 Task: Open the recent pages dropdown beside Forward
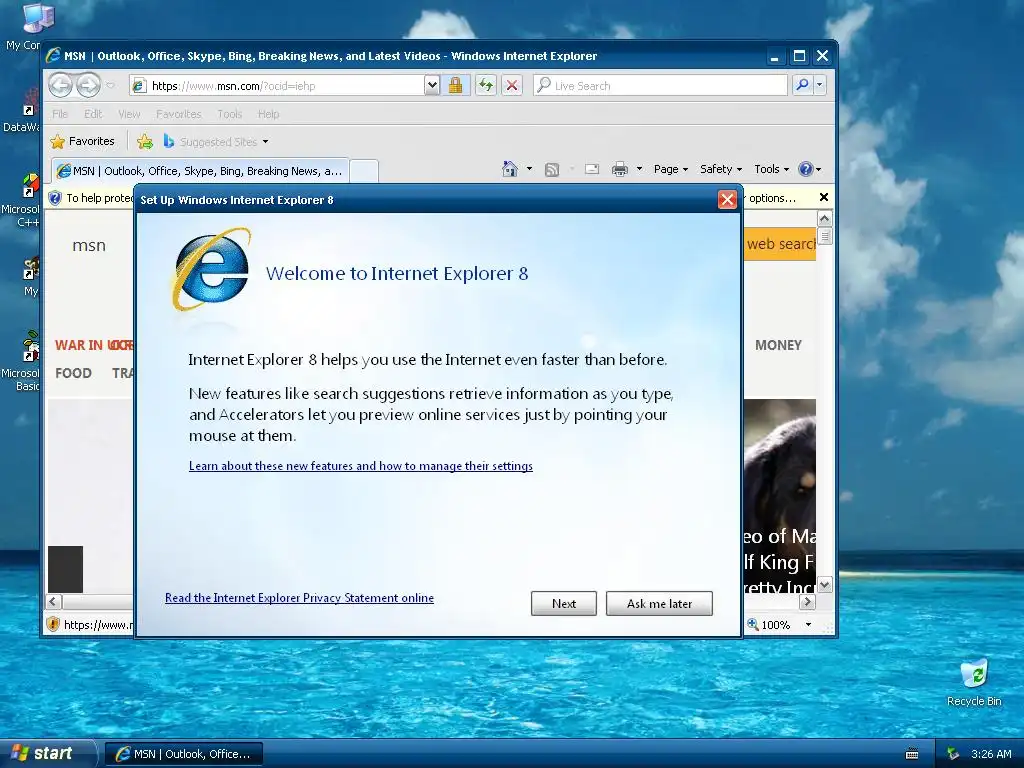110,86
